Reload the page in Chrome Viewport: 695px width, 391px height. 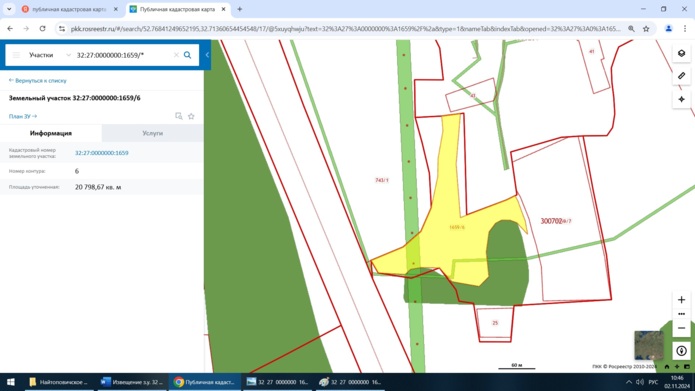pos(43,29)
